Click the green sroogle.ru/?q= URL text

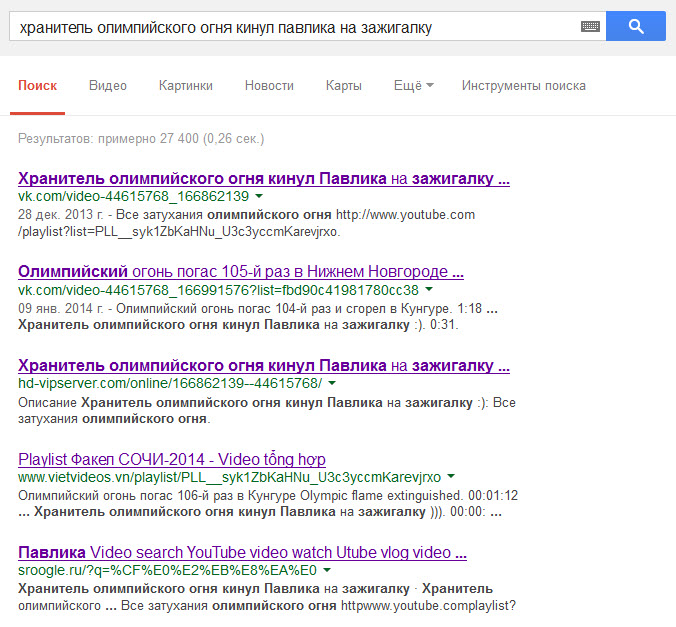pyautogui.click(x=167, y=570)
